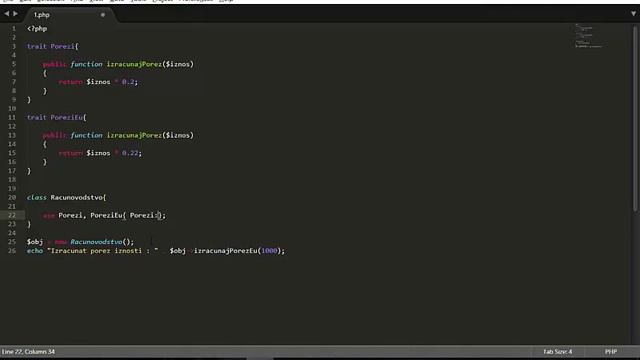The width and height of the screenshot is (640, 360).
Task: Click 'return $iznos * 0.2;' statement
Action: click(x=98, y=82)
